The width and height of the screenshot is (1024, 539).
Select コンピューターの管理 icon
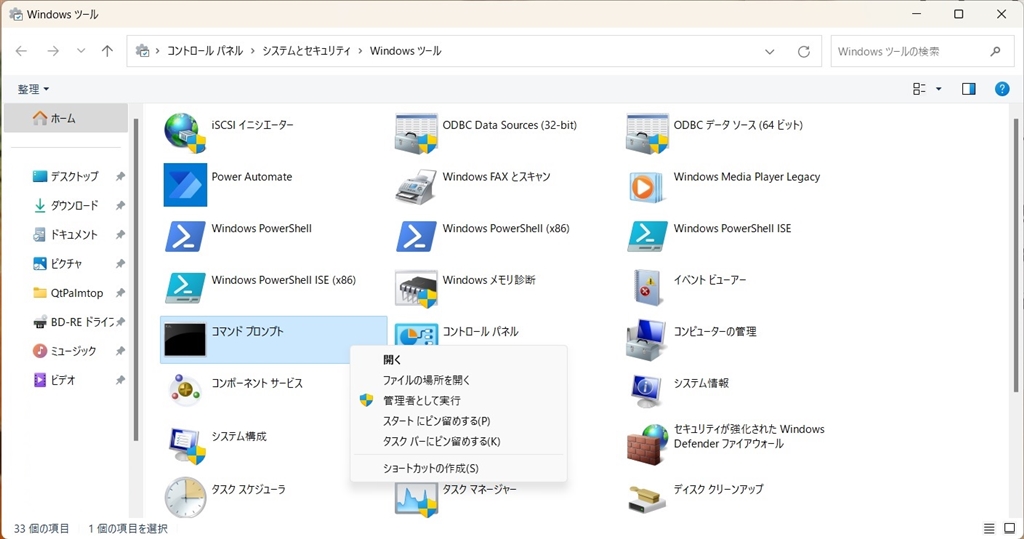coord(647,340)
